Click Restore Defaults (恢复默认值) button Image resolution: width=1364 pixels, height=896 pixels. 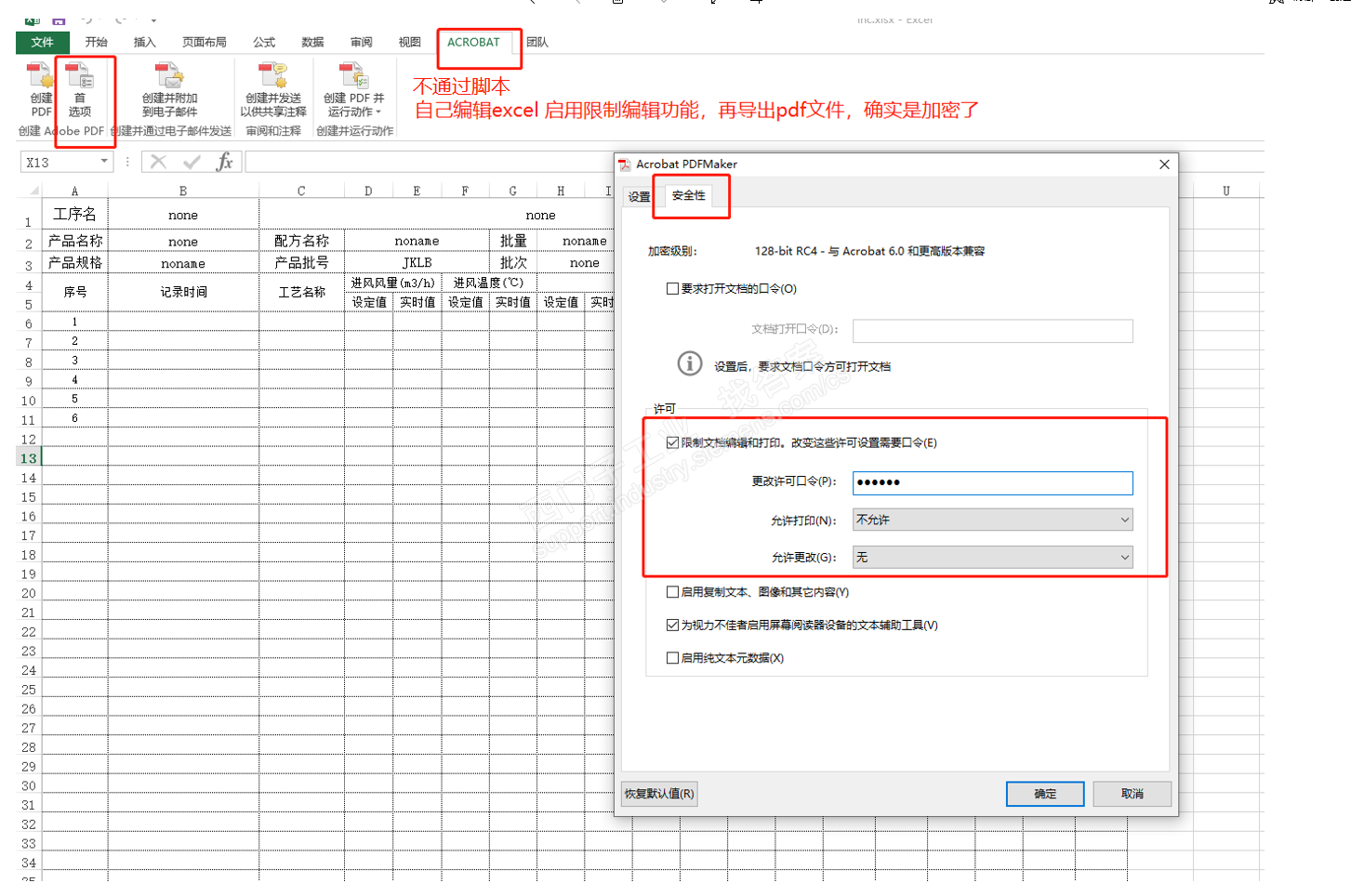659,794
